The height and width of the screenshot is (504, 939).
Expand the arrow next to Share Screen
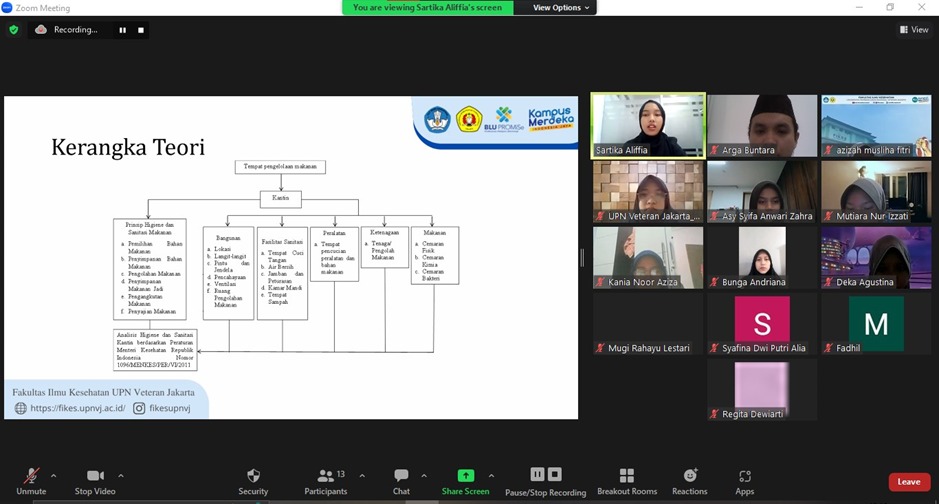[491, 475]
